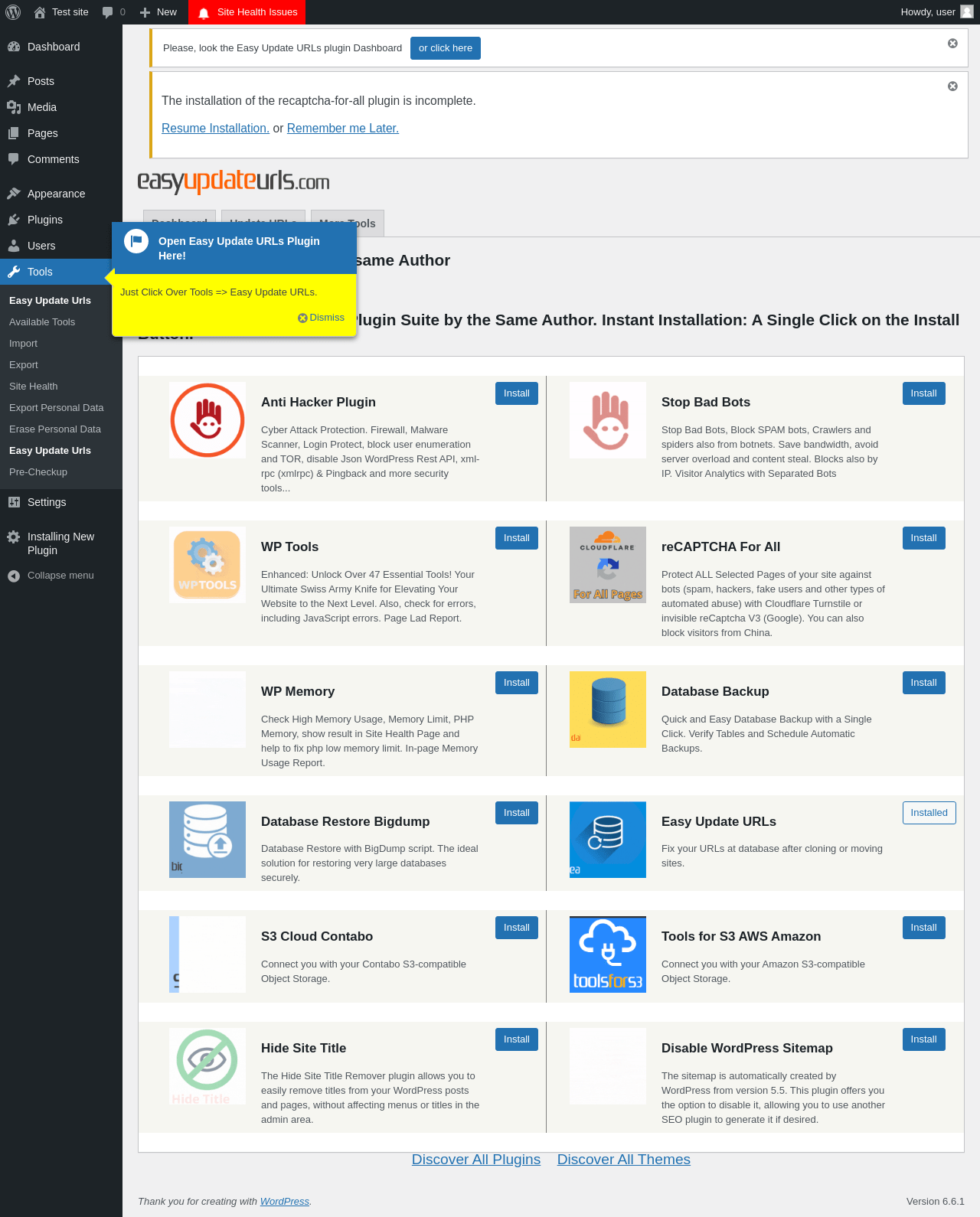Install reCAPTCHA For All plugin
This screenshot has width=980, height=1217.
coord(924,538)
